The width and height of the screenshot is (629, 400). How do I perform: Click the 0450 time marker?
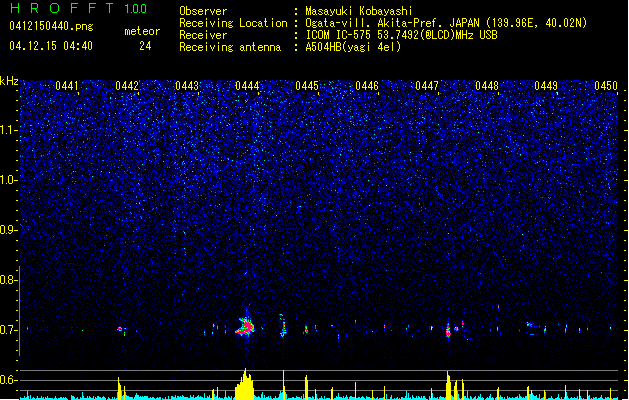(x=606, y=86)
